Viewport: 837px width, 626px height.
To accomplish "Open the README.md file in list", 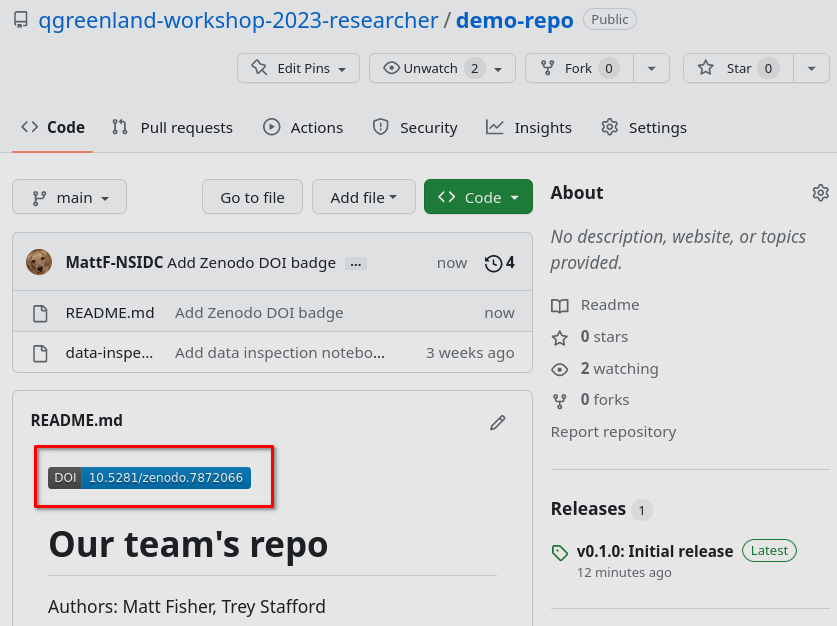I will click(110, 313).
